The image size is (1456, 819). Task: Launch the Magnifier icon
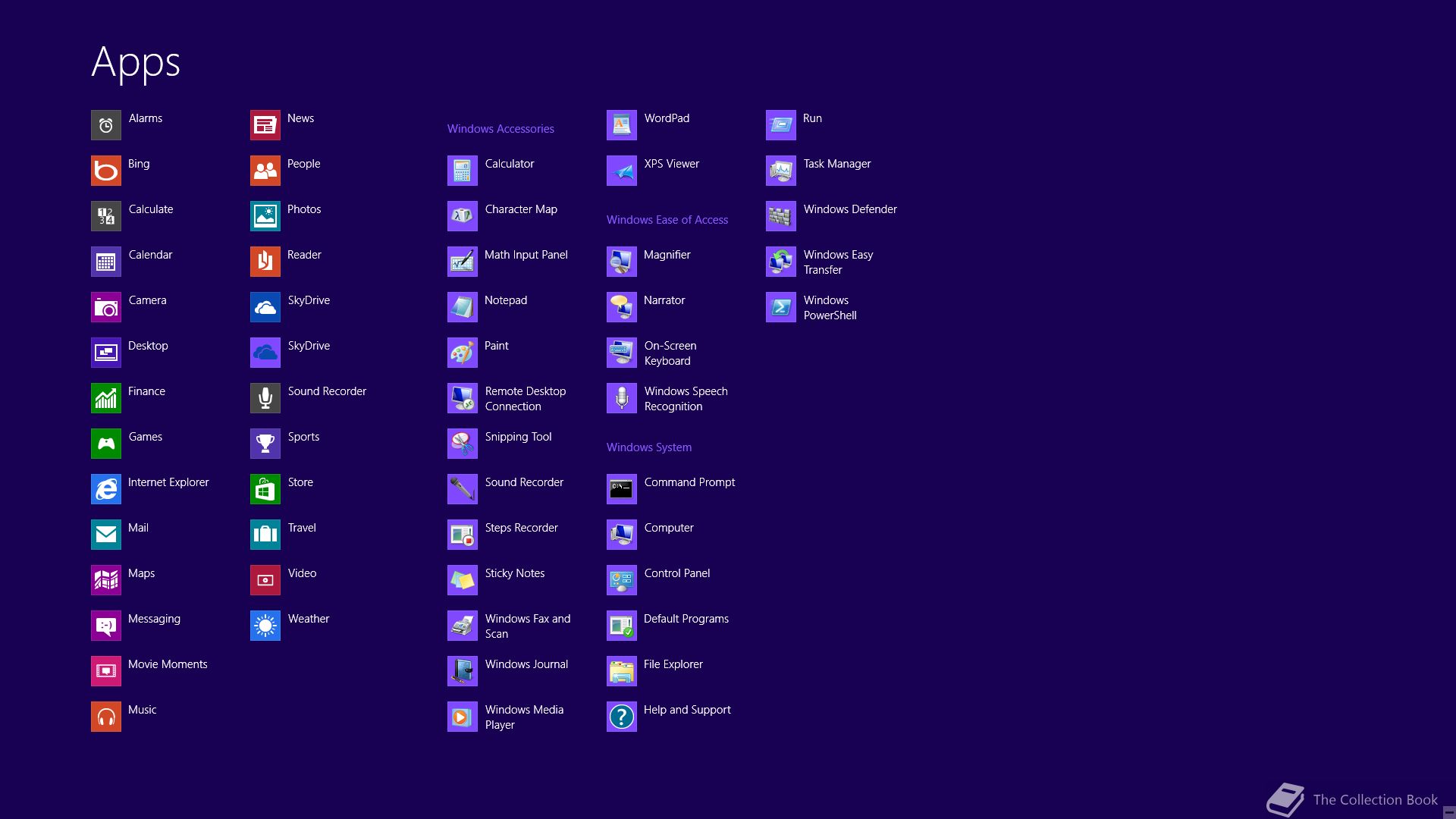622,262
